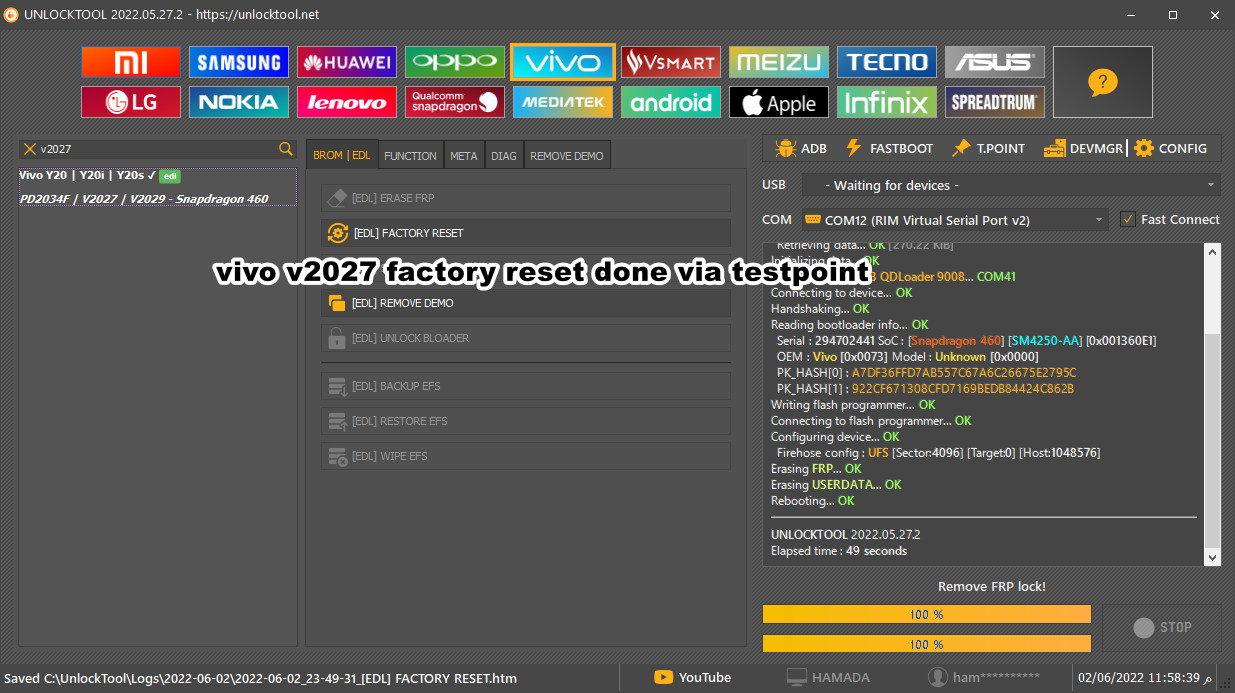Pick the Vsmart brand tile
The height and width of the screenshot is (693, 1235).
click(x=671, y=62)
